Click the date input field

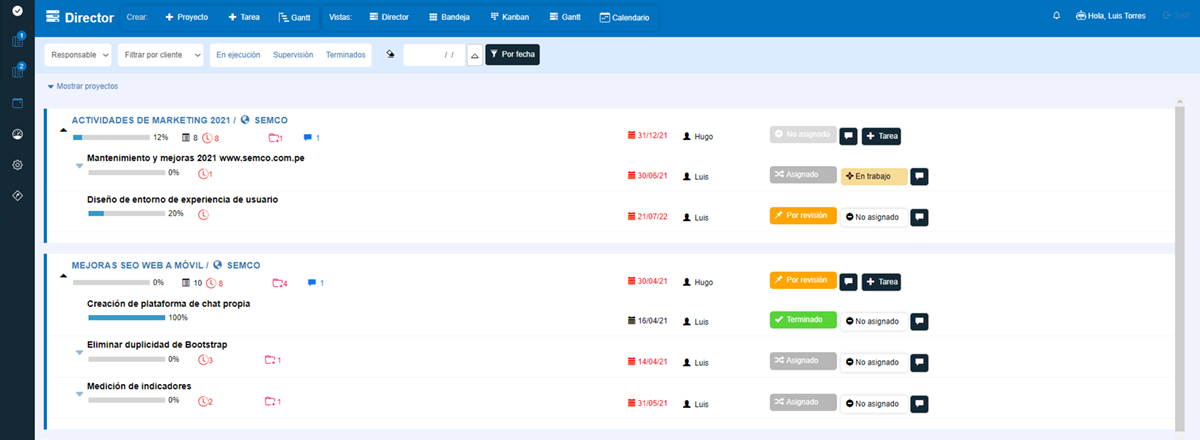click(434, 55)
